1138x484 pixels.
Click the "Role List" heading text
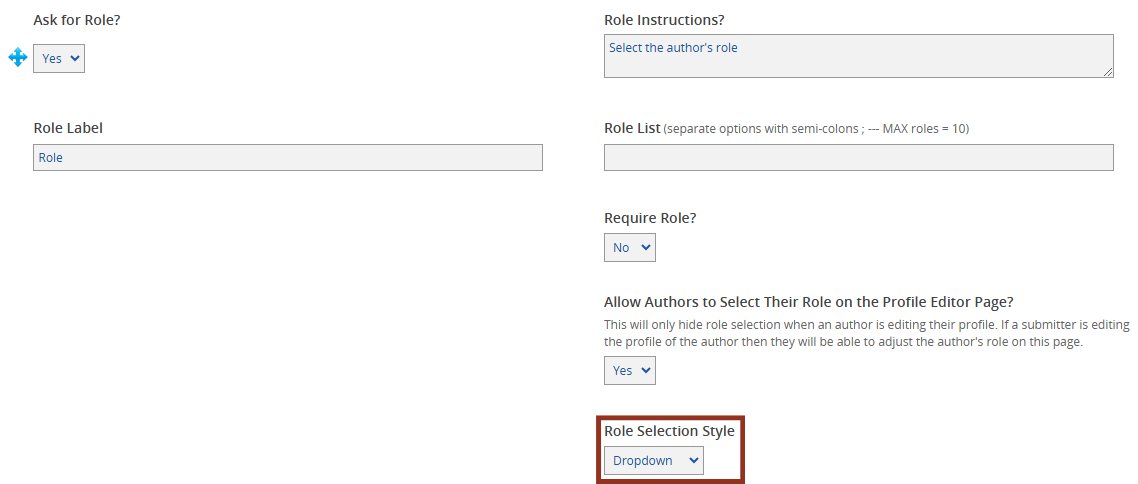(x=632, y=128)
